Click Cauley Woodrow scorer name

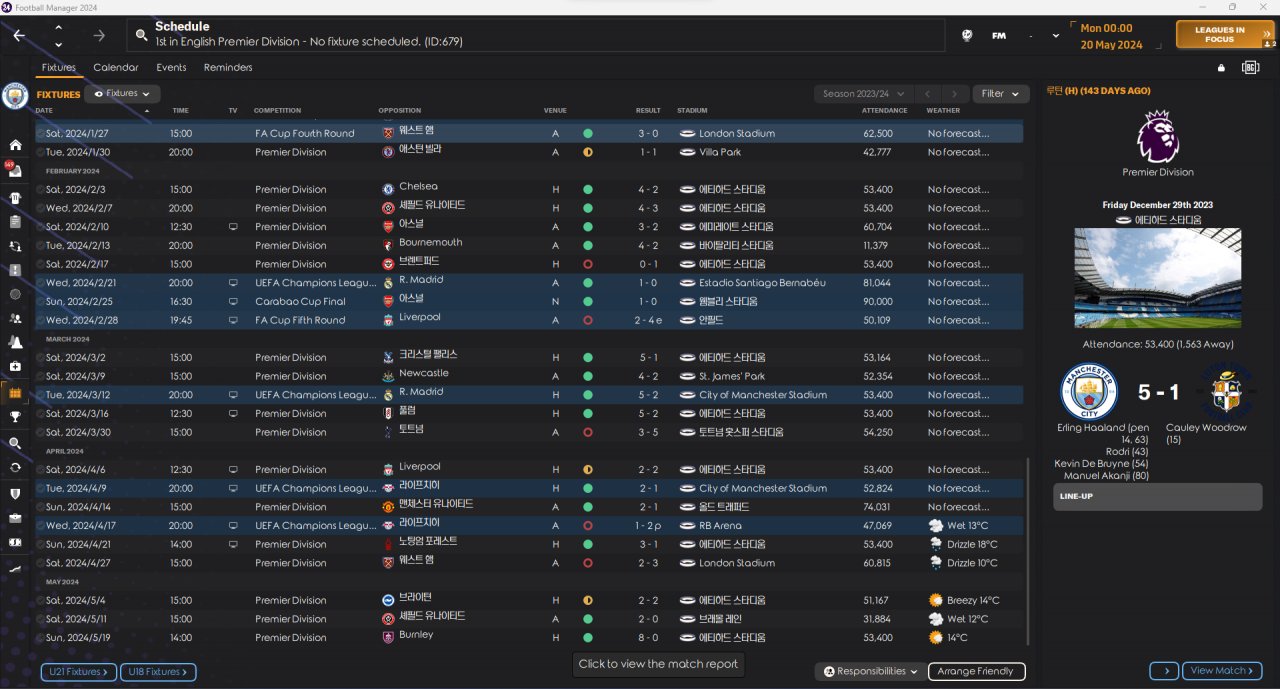1206,428
